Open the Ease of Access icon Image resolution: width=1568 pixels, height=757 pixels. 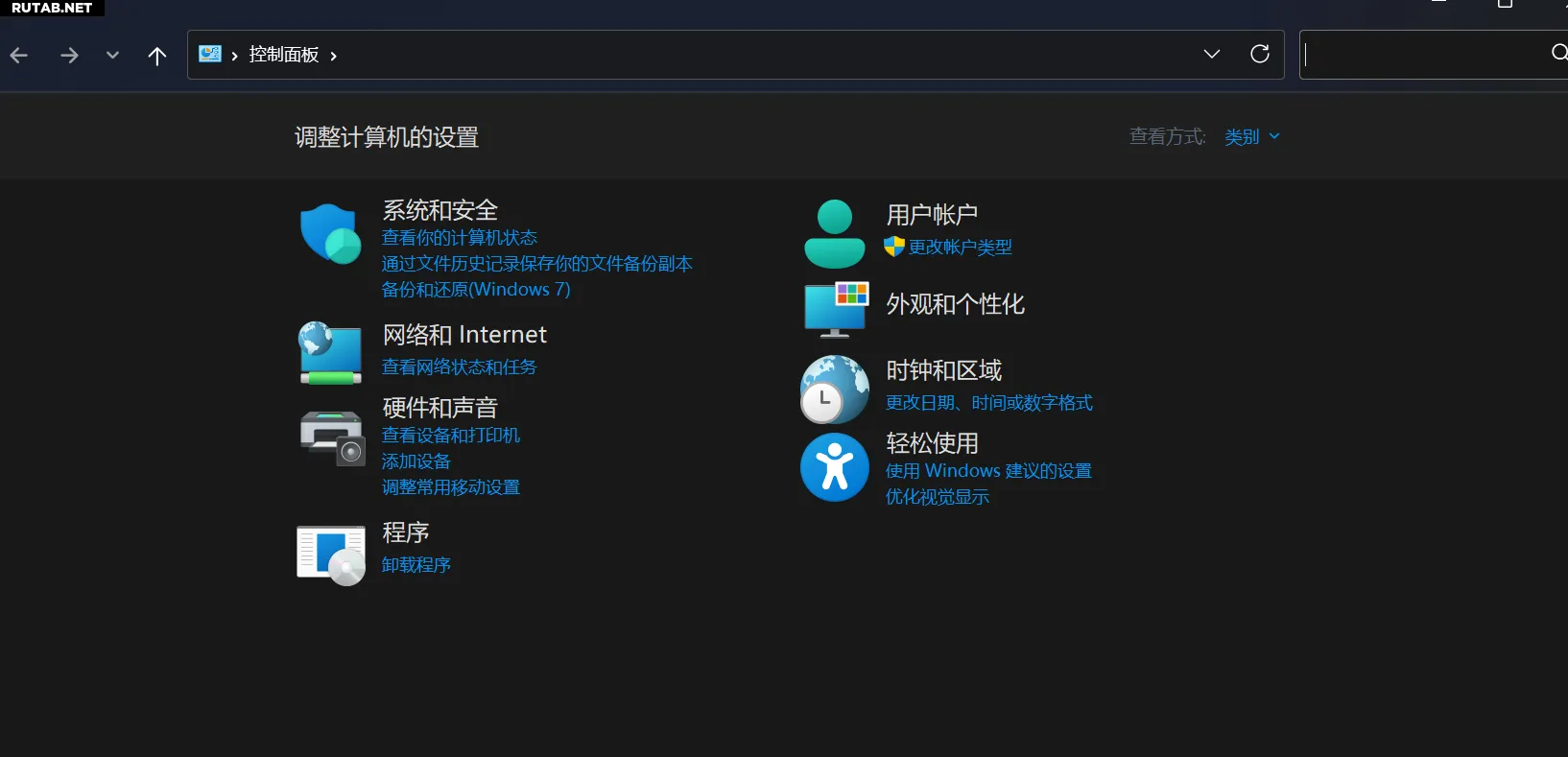click(x=834, y=467)
